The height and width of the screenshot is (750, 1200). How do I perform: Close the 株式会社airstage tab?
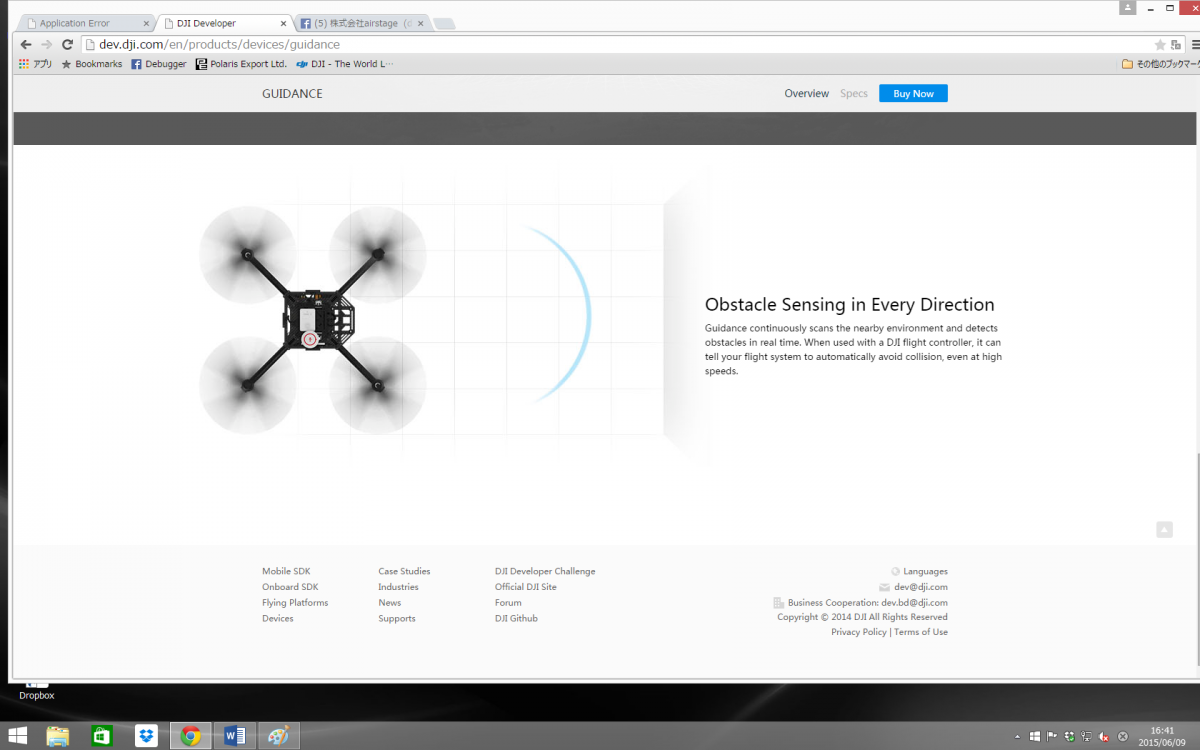click(x=420, y=23)
